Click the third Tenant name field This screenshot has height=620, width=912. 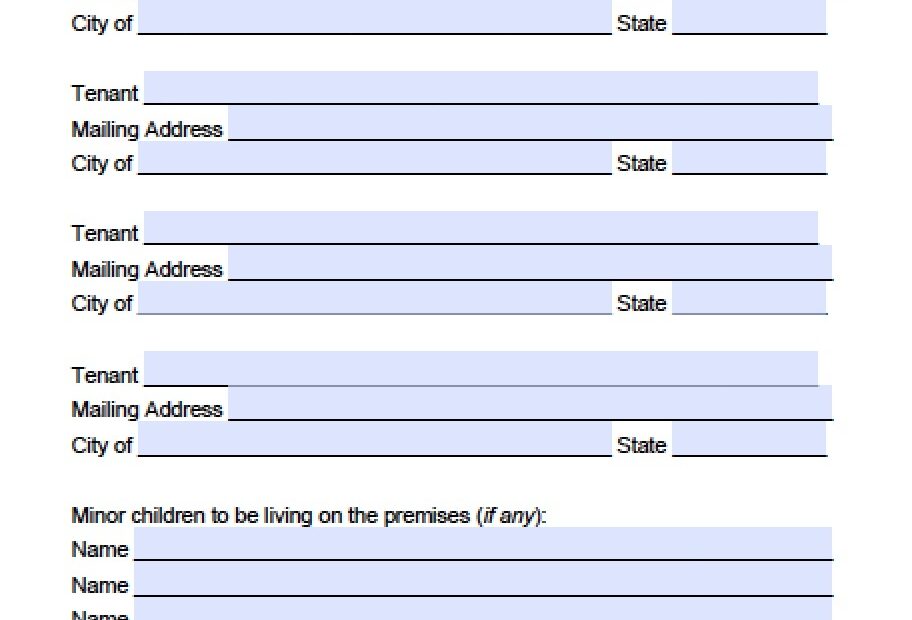click(x=480, y=369)
